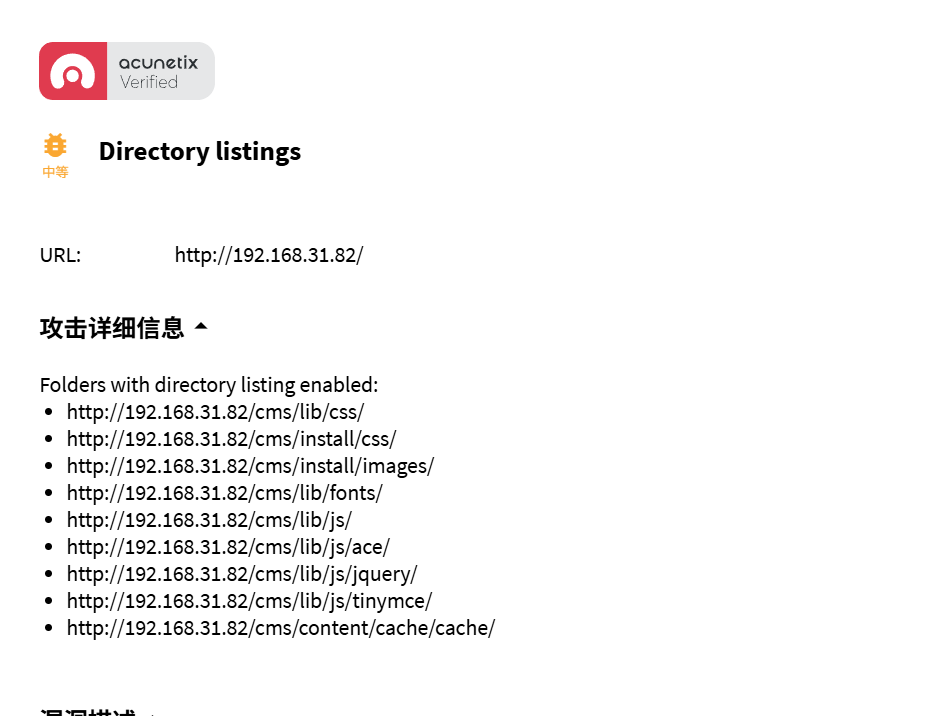The image size is (926, 716).
Task: Open the /cms/lib/js/ace/ directory link
Action: pos(228,547)
